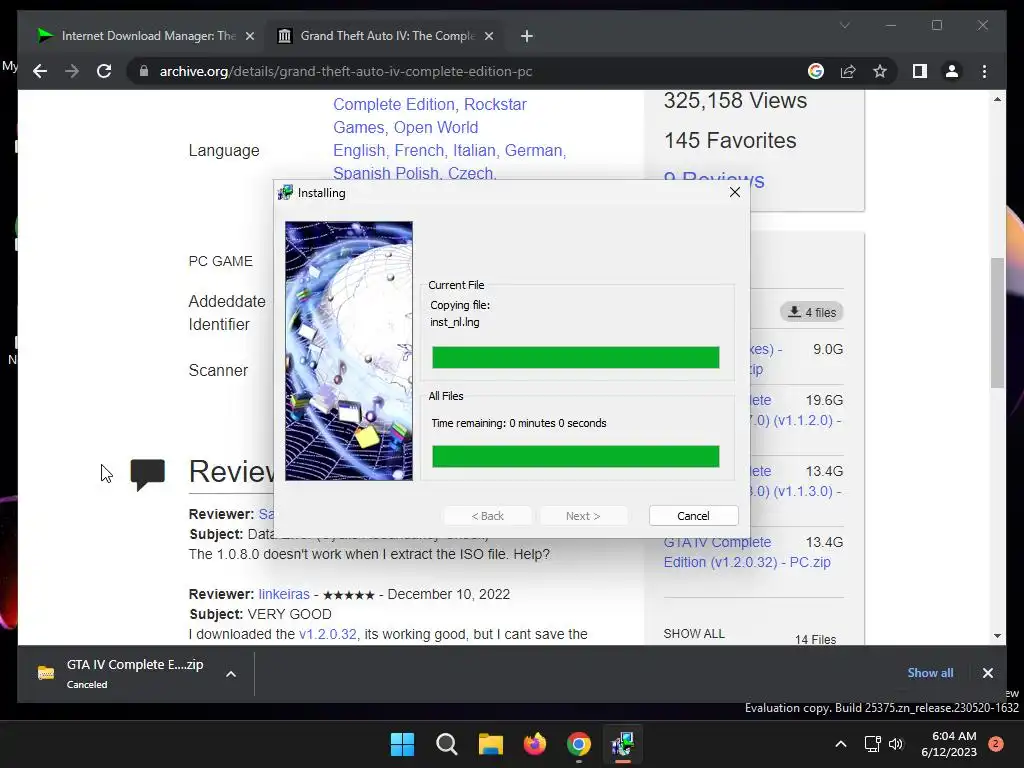Click the scrollbar down arrow
1024x768 pixels.
[997, 635]
